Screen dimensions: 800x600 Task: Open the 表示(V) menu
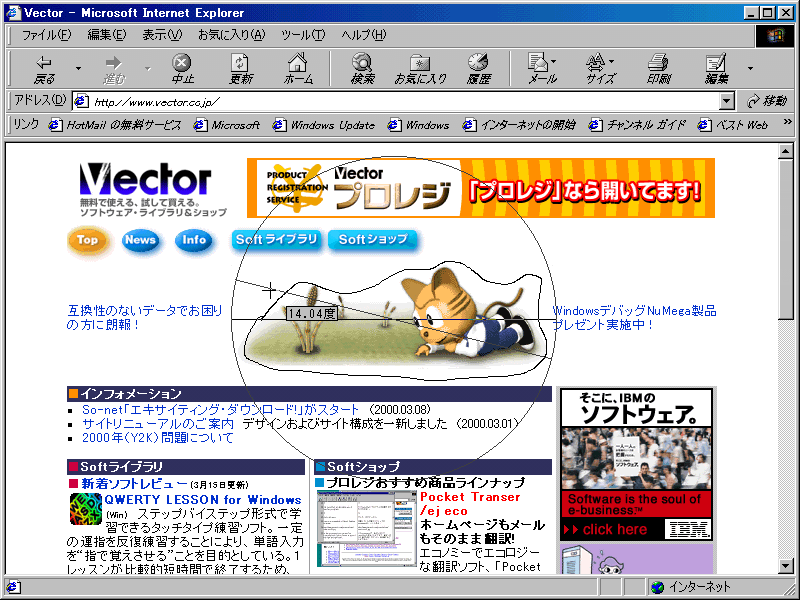coord(162,35)
